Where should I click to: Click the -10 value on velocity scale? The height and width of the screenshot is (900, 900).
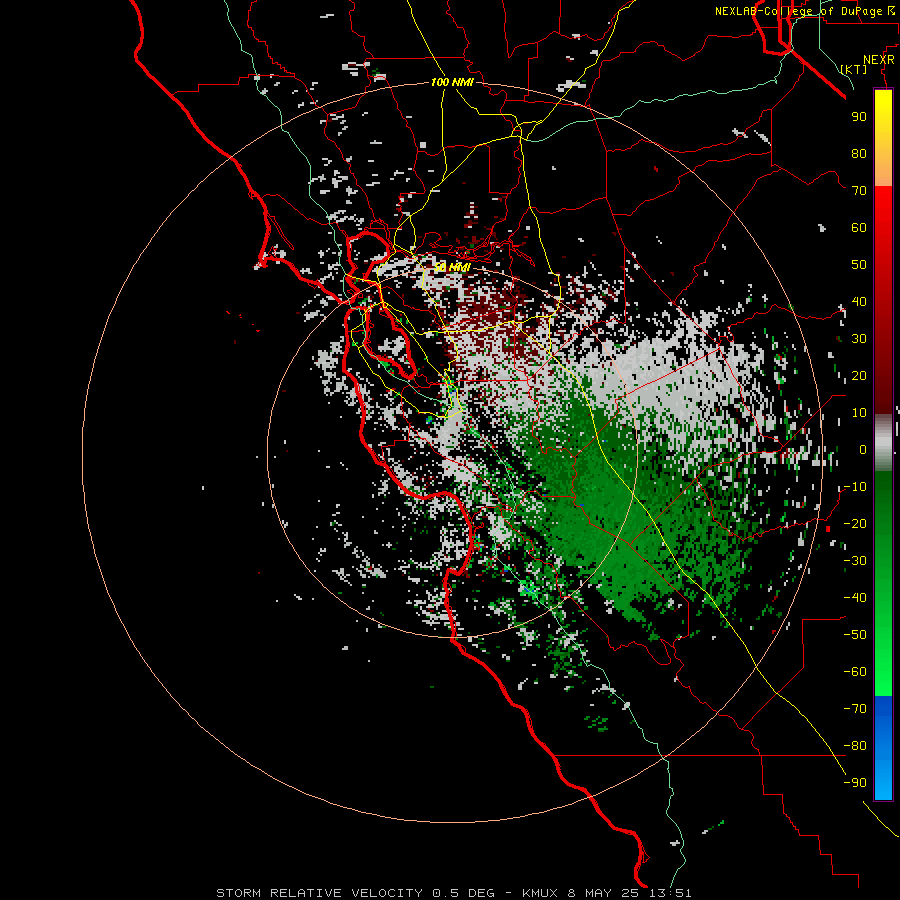pyautogui.click(x=855, y=487)
